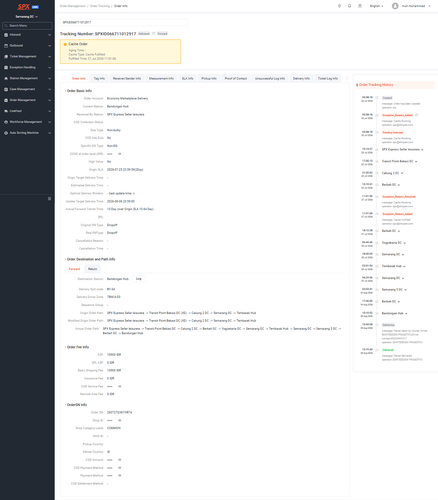
Task: Click info icon beside first Exception_Reason_Added
Action: pos(417,115)
